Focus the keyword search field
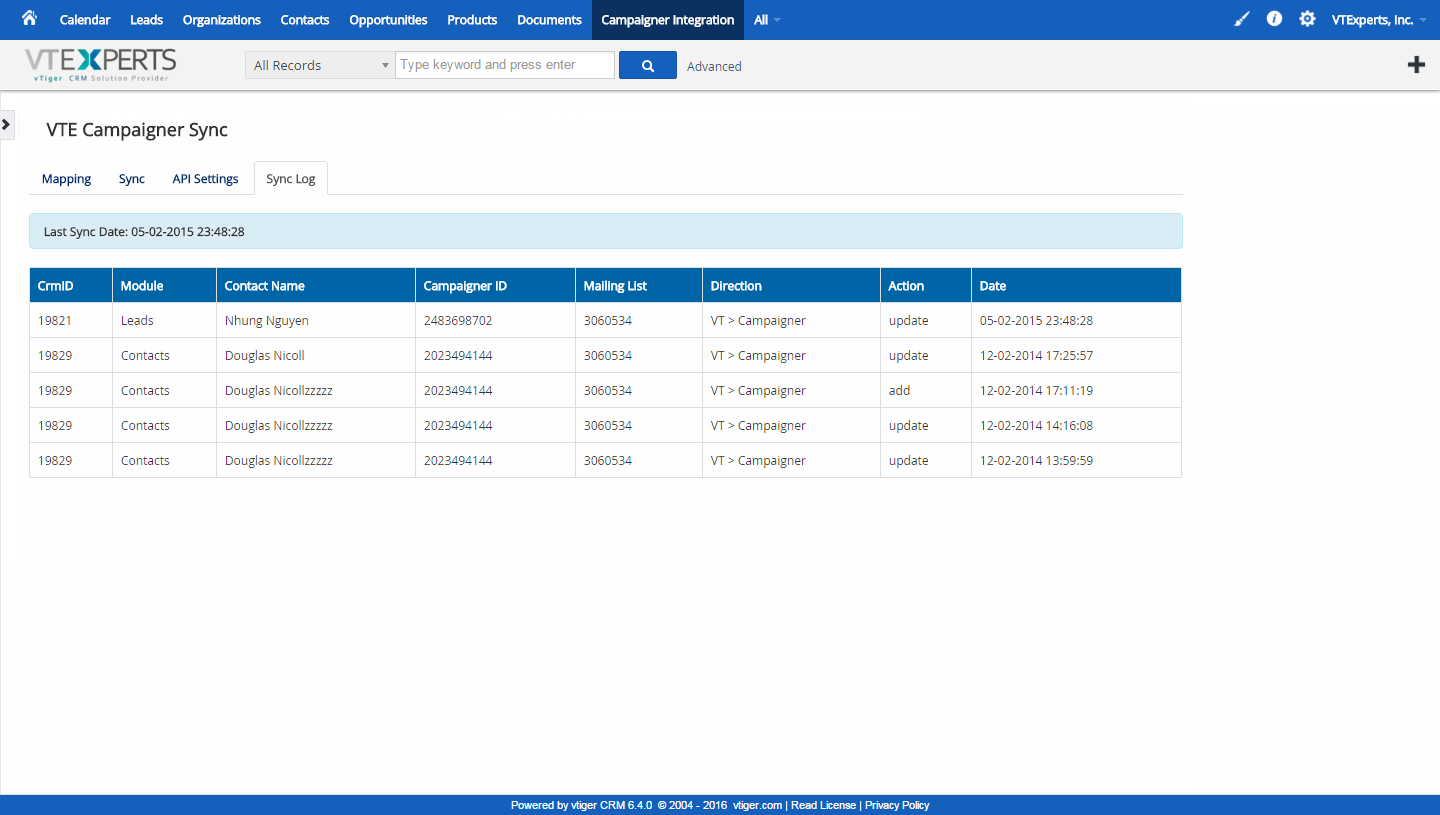1440x815 pixels. coord(505,65)
